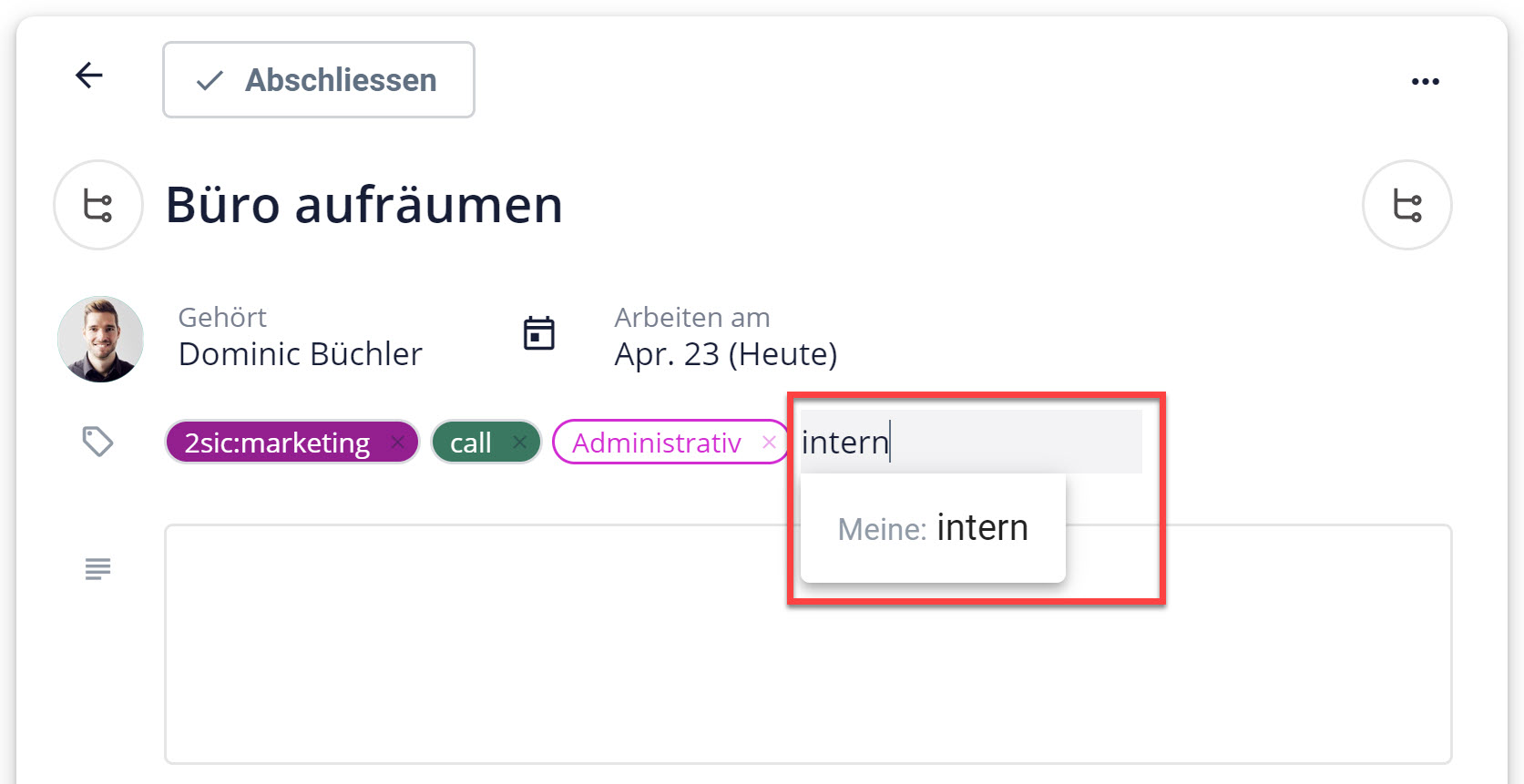Remove the Administrativ tag
The height and width of the screenshot is (784, 1524).
(x=770, y=443)
